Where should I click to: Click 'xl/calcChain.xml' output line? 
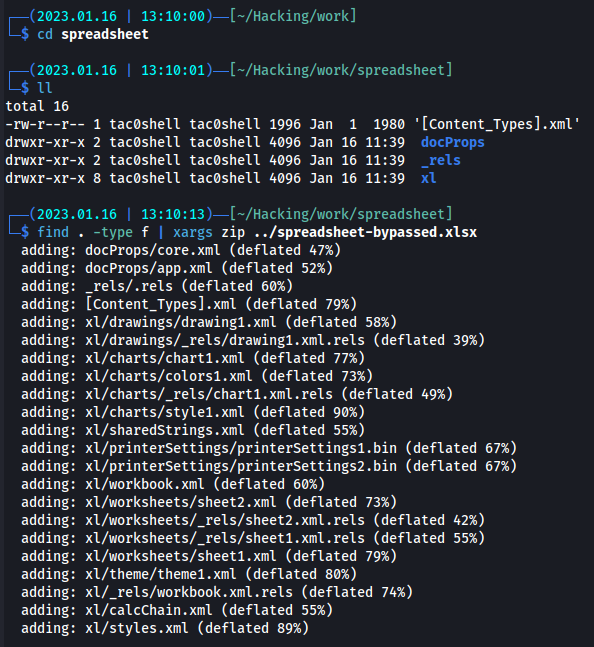(177, 610)
